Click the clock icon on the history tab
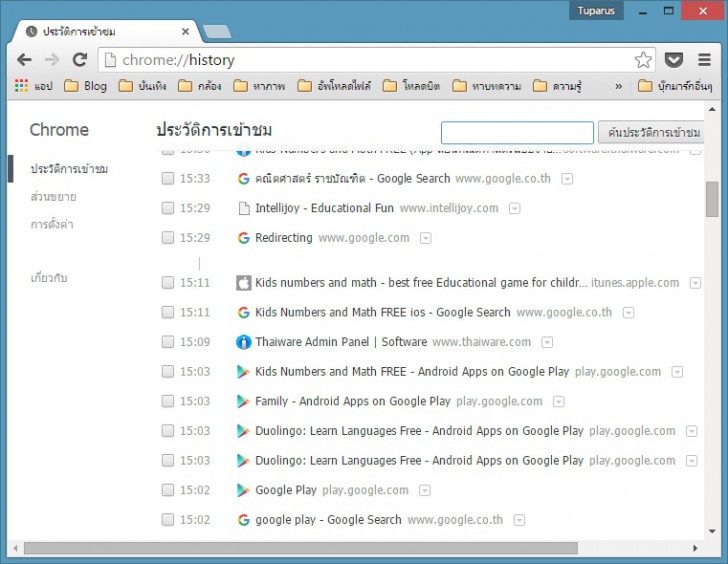Viewport: 728px width, 564px height. 31,32
